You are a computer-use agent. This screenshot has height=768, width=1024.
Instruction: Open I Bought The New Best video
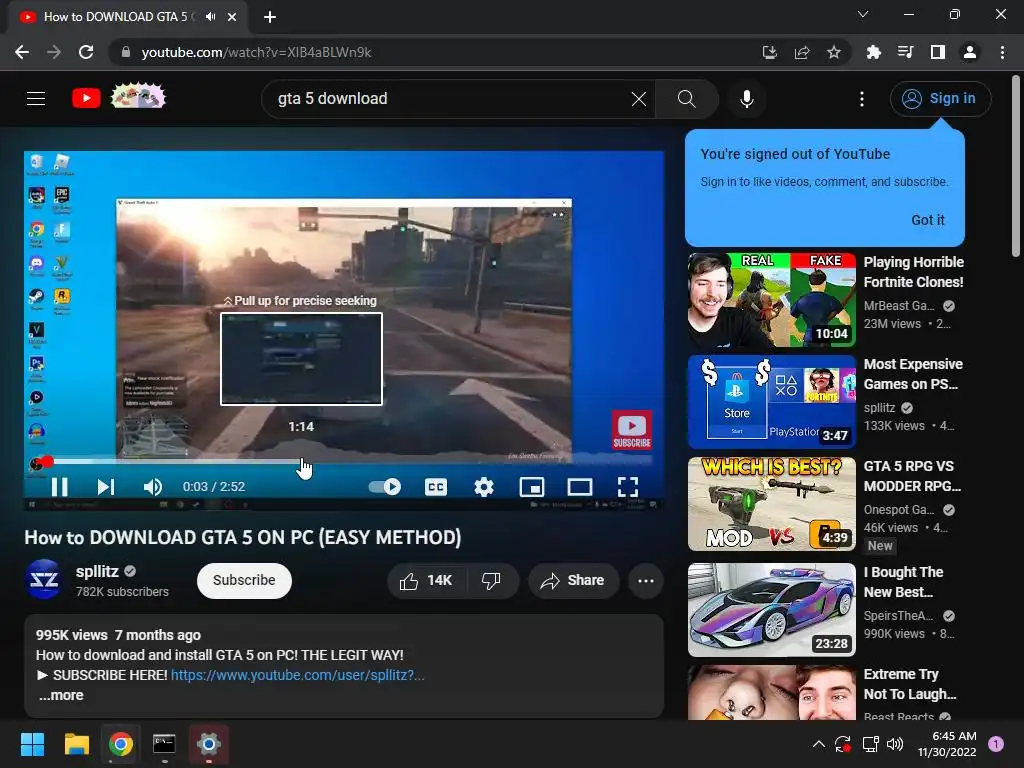click(771, 610)
